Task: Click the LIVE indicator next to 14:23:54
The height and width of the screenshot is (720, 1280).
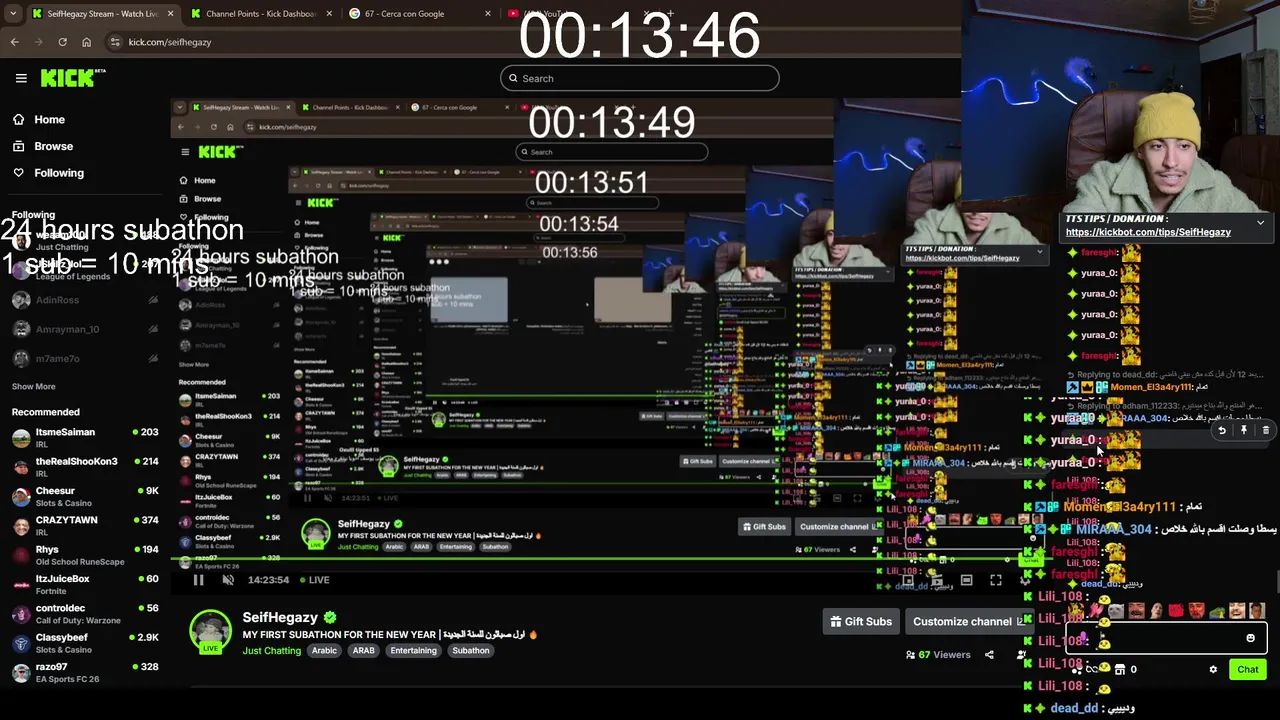Action: point(313,580)
